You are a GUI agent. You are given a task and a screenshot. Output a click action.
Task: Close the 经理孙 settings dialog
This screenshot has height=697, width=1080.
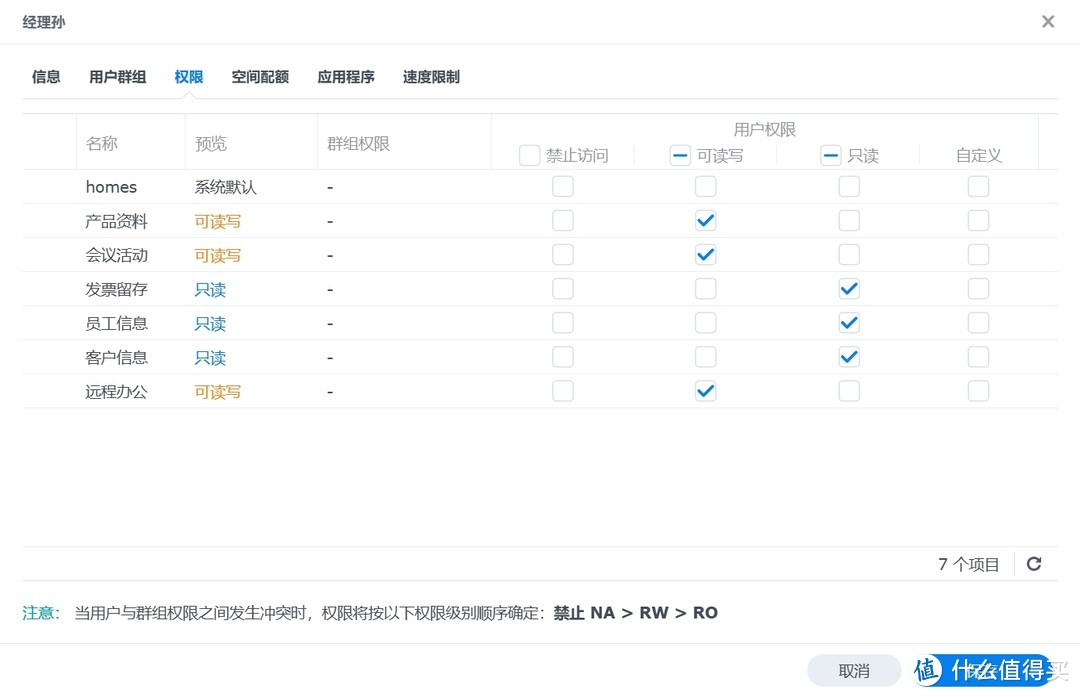coord(1048,21)
